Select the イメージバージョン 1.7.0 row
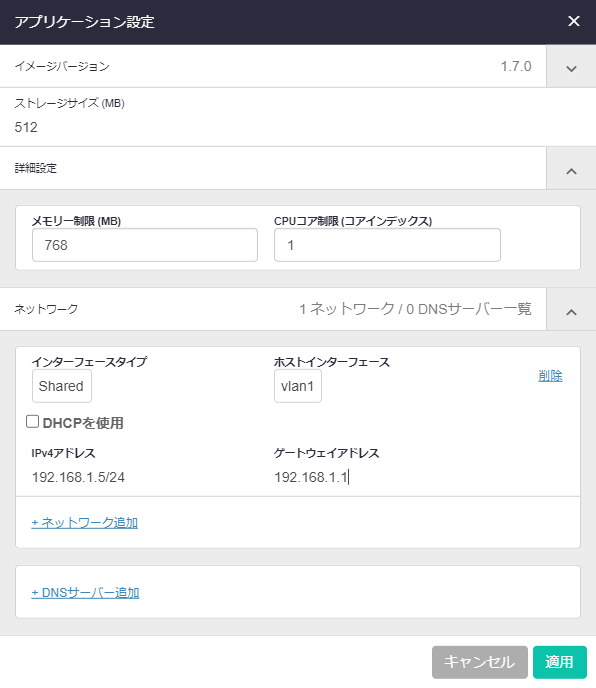596x688 pixels. (273, 66)
